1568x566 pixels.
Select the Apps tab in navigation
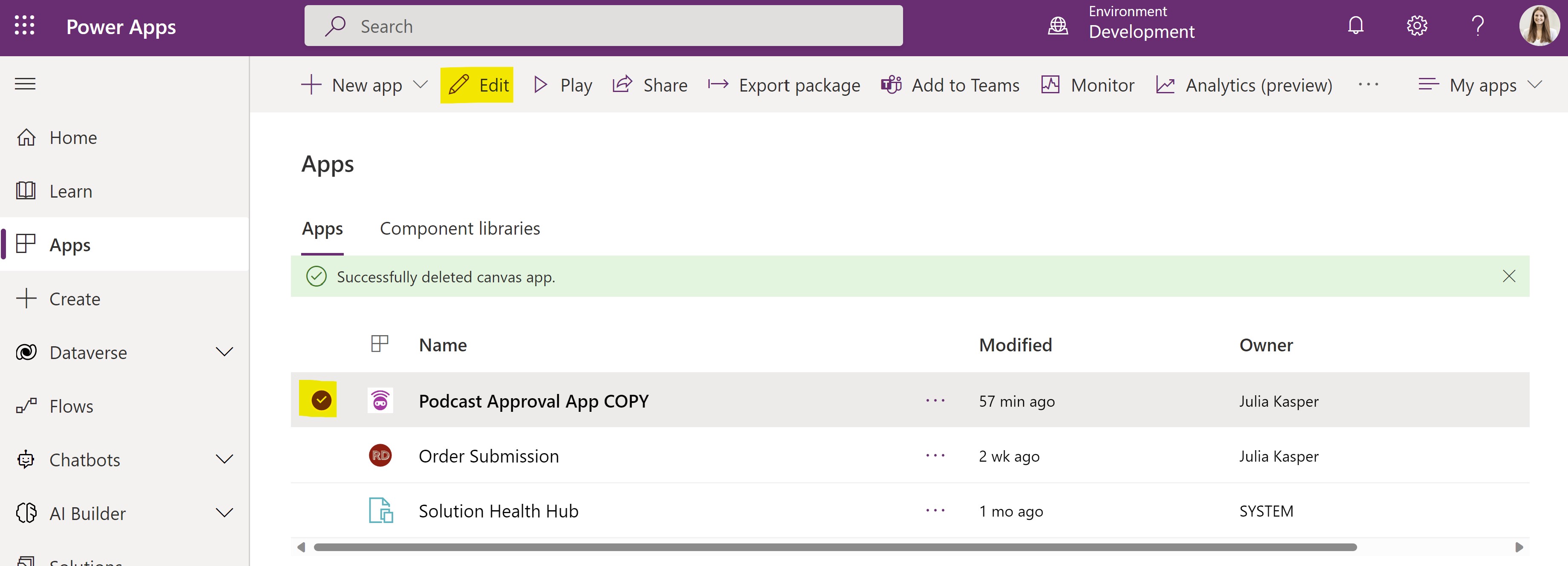[70, 244]
